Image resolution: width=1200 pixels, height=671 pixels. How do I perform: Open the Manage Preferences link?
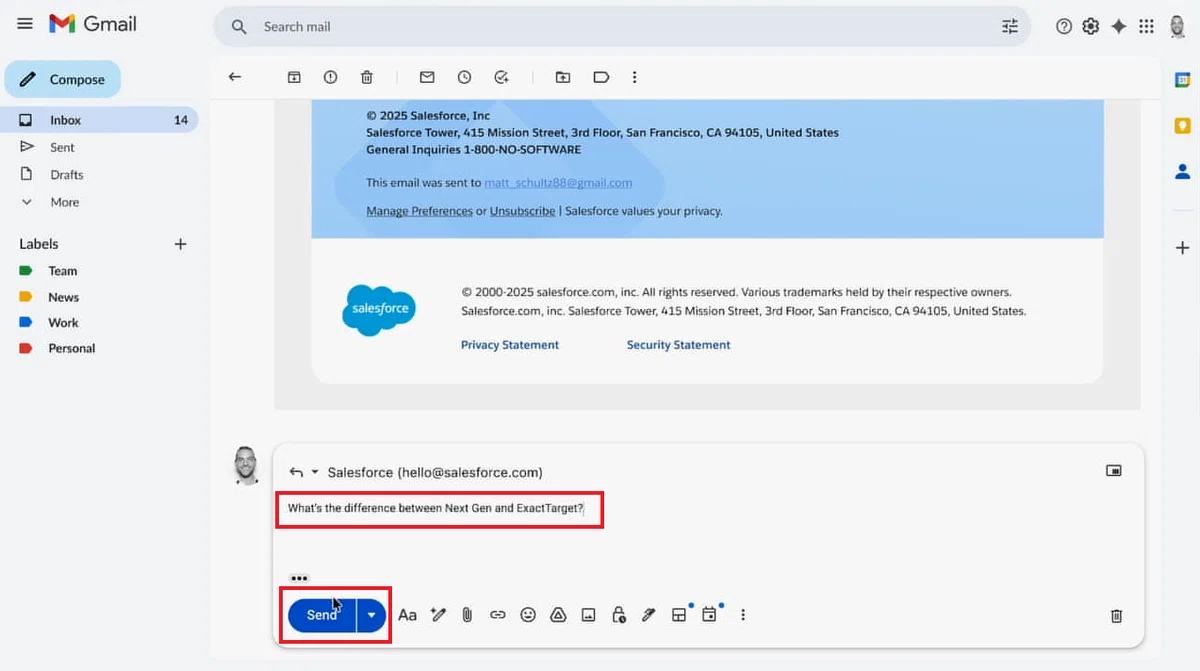coord(419,211)
